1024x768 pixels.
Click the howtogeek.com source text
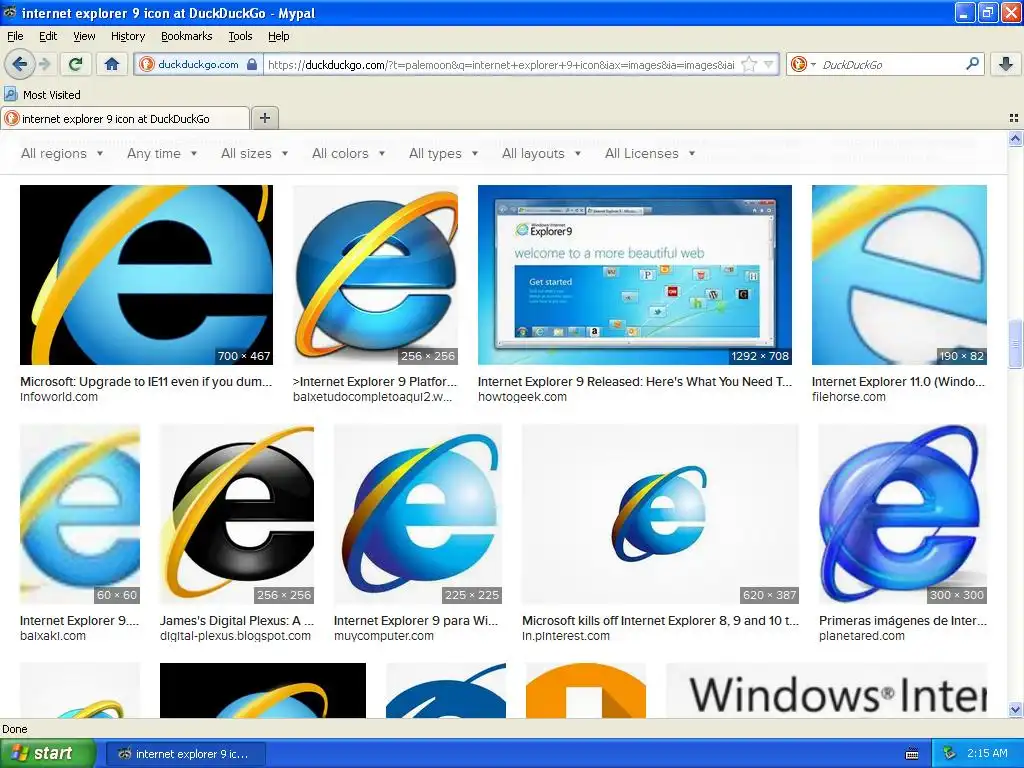522,397
